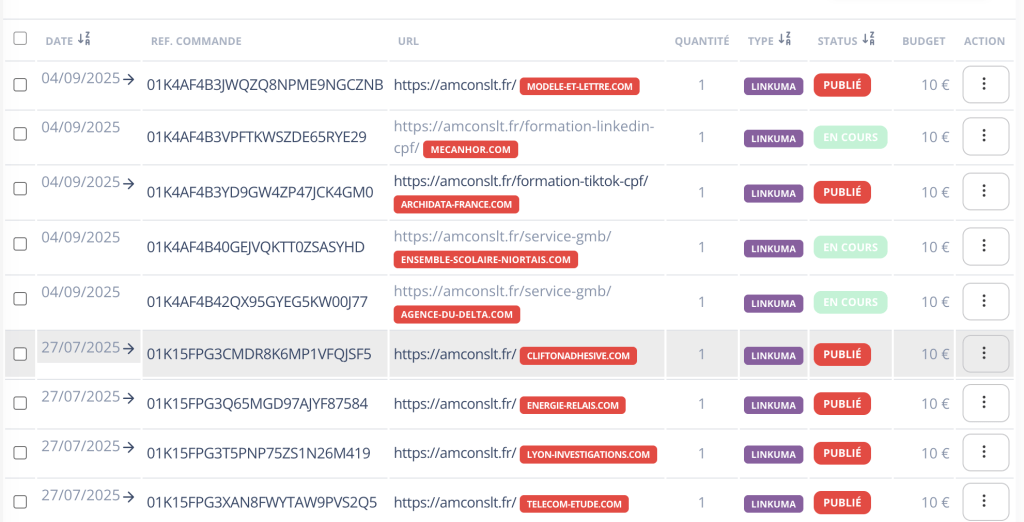The image size is (1024, 522).
Task: Sort table by the DATE column icon
Action: pyautogui.click(x=84, y=40)
